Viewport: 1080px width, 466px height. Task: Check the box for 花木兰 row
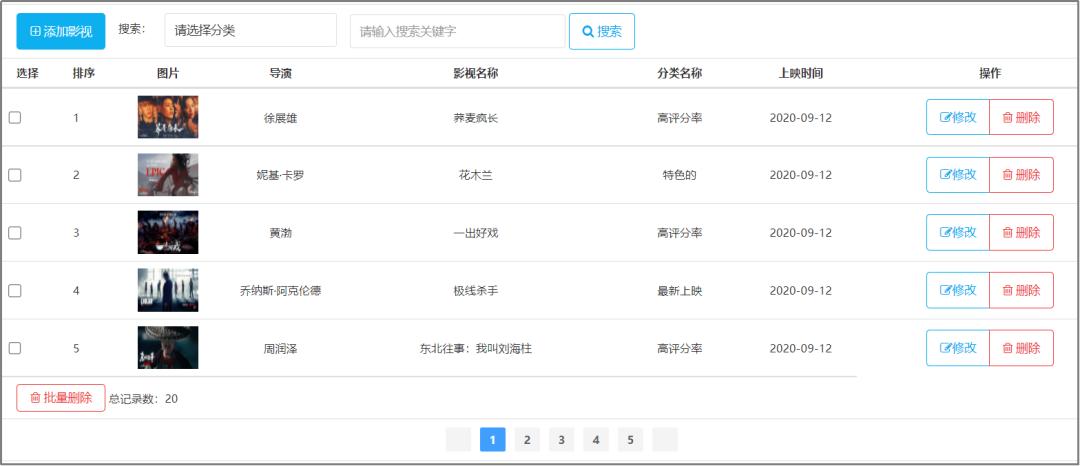point(14,175)
